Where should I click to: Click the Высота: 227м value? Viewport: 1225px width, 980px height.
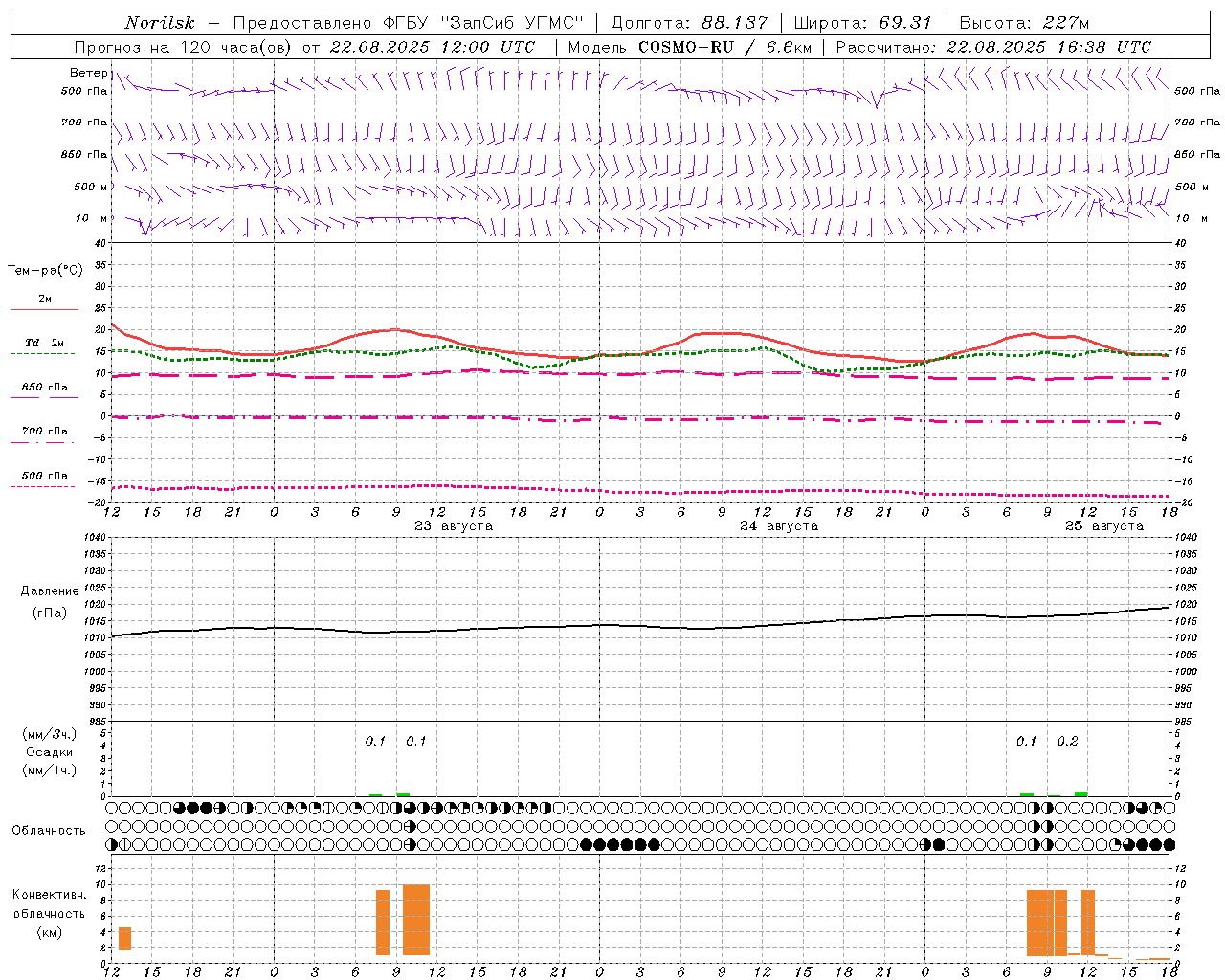(x=1024, y=23)
